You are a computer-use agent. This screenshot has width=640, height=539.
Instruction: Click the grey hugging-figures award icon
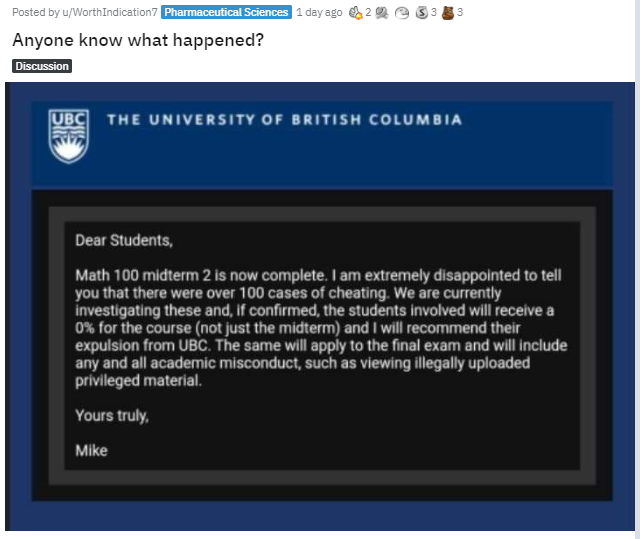click(382, 13)
